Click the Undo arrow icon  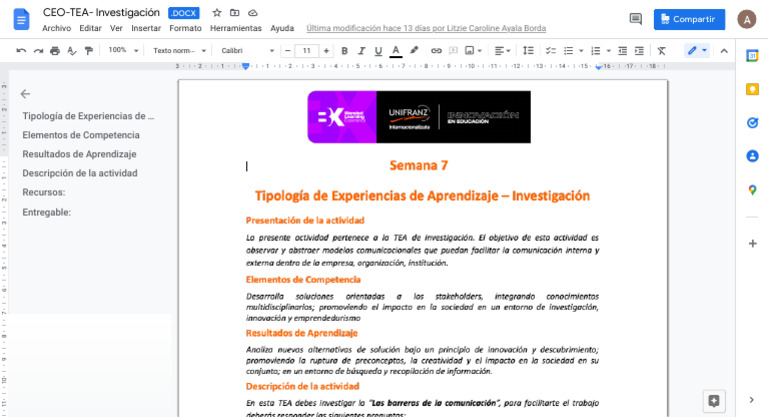[21, 50]
